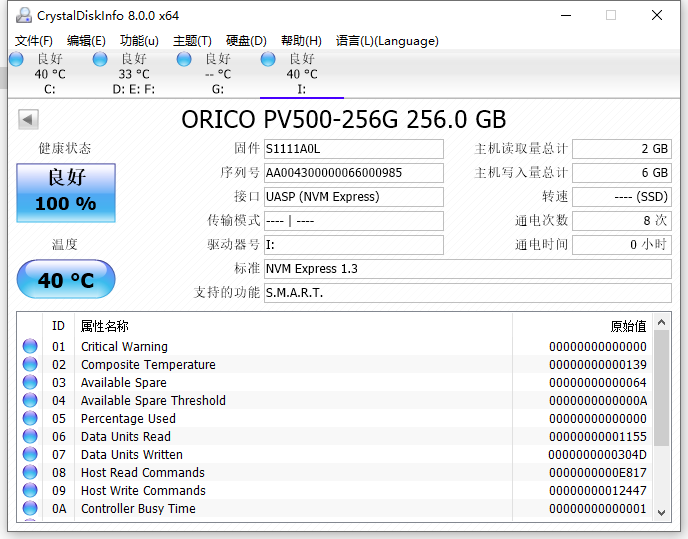Select the Critical Warning attribute text
This screenshot has width=688, height=539.
point(124,347)
